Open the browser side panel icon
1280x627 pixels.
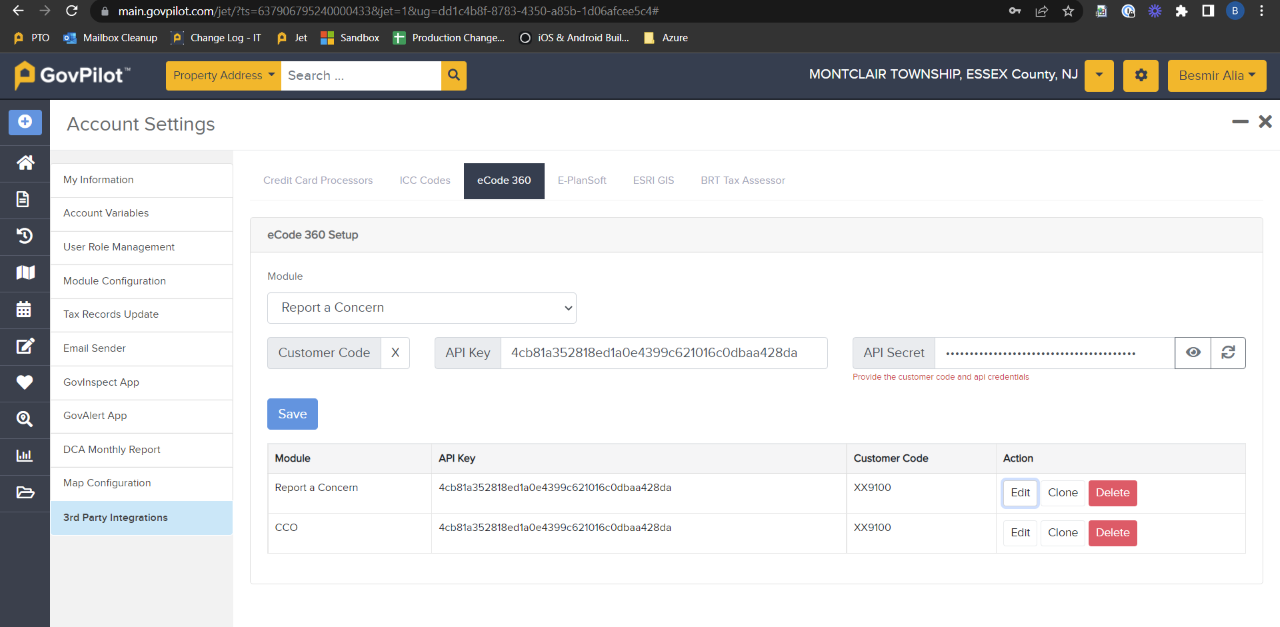[x=1208, y=11]
